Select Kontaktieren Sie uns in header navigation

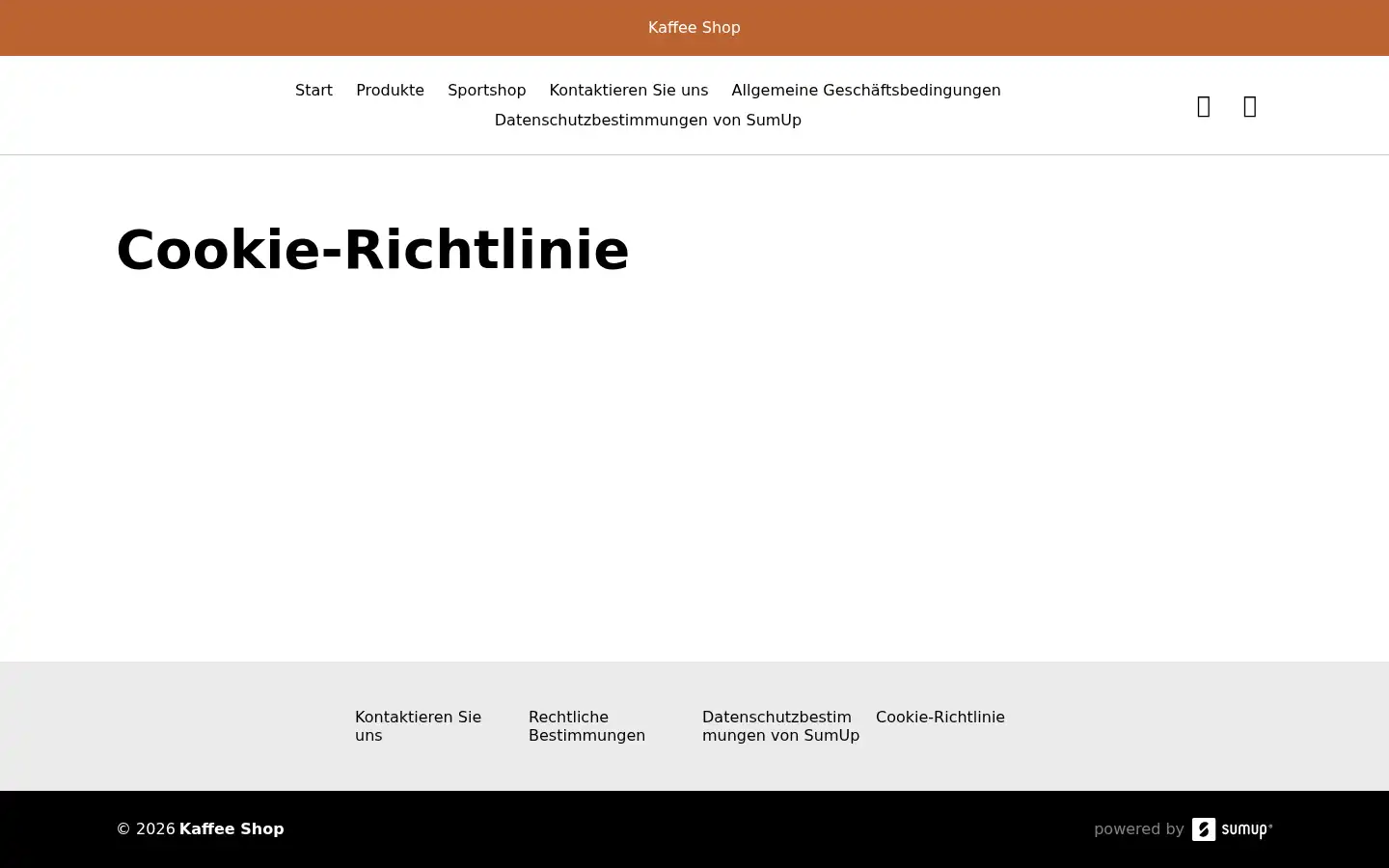tap(628, 90)
